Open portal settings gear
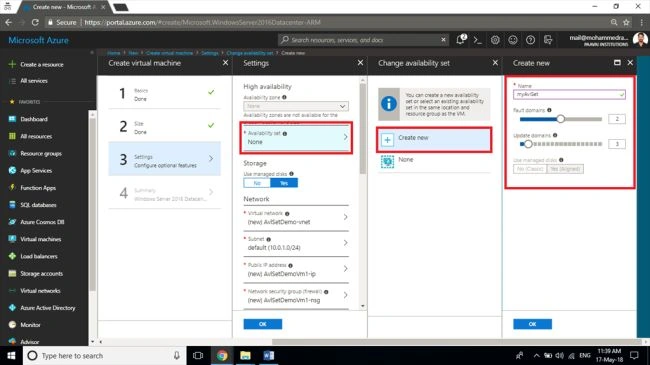Viewport: 650px width, 365px height. coord(495,40)
